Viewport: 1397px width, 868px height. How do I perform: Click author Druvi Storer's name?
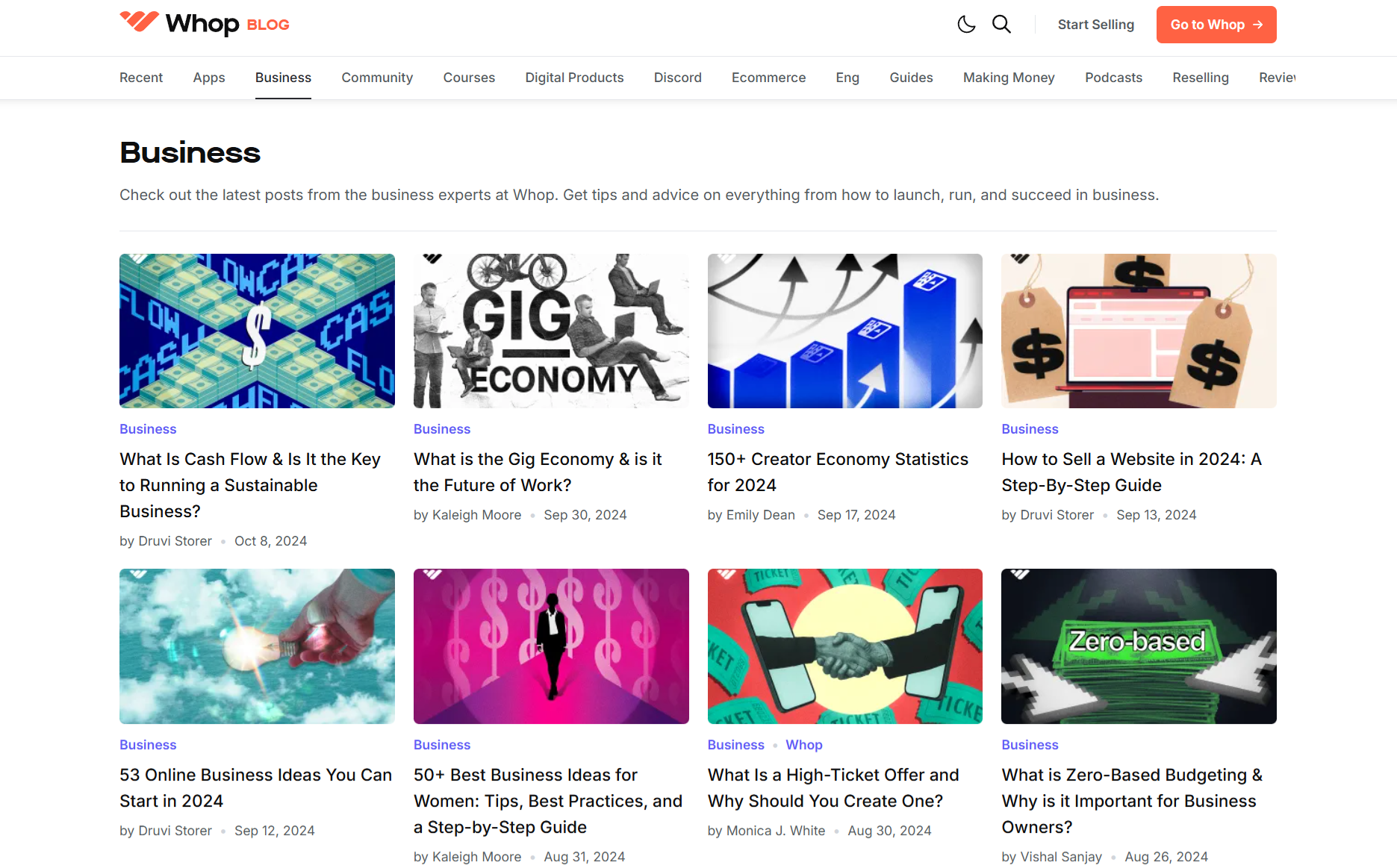[x=175, y=540]
